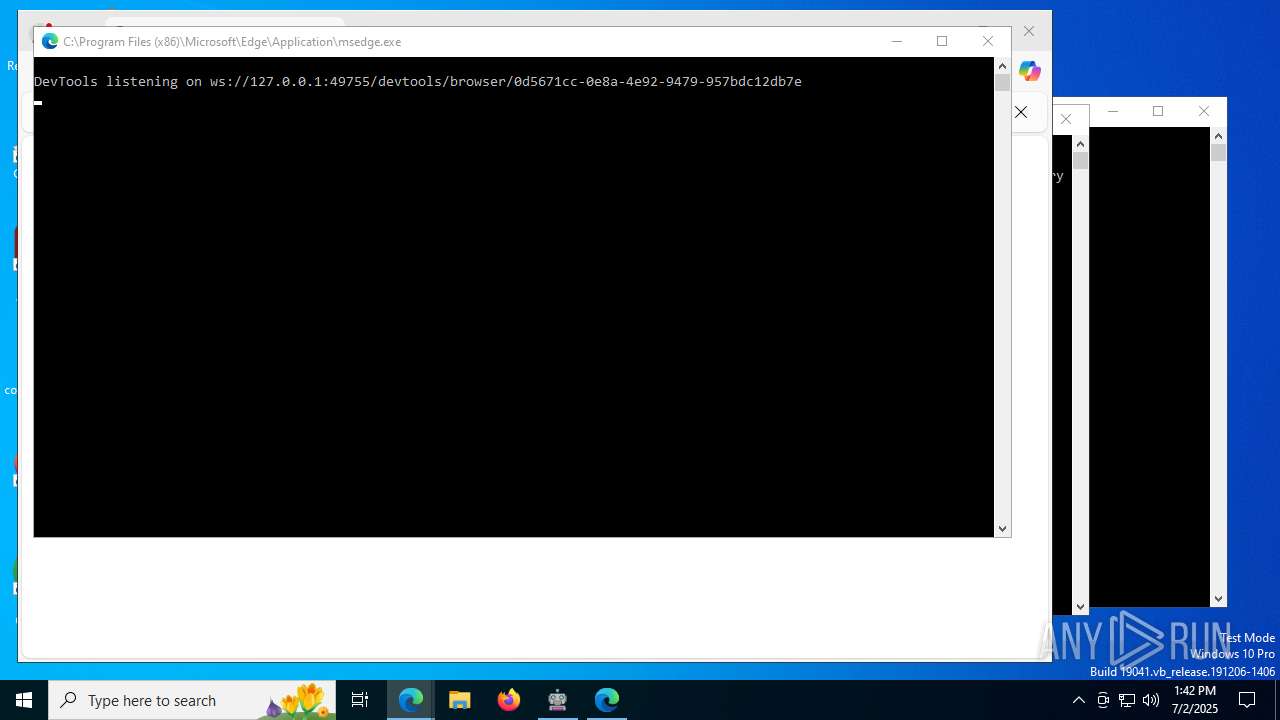Maximize the msedge.exe console window

pyautogui.click(x=942, y=41)
